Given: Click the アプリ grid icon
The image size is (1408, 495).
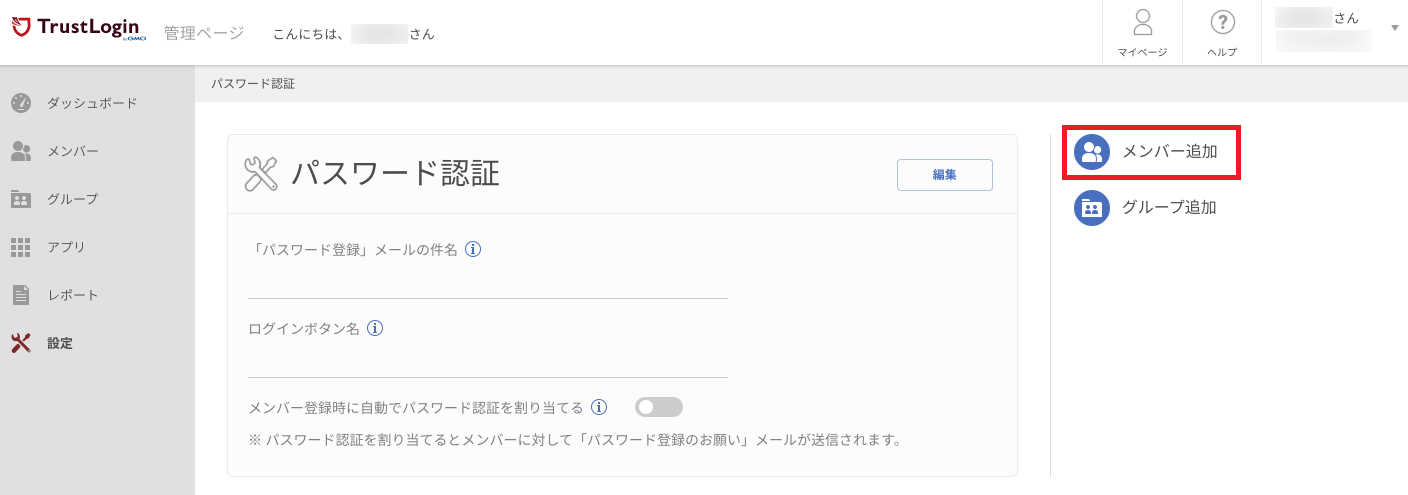Looking at the screenshot, I should coord(21,247).
